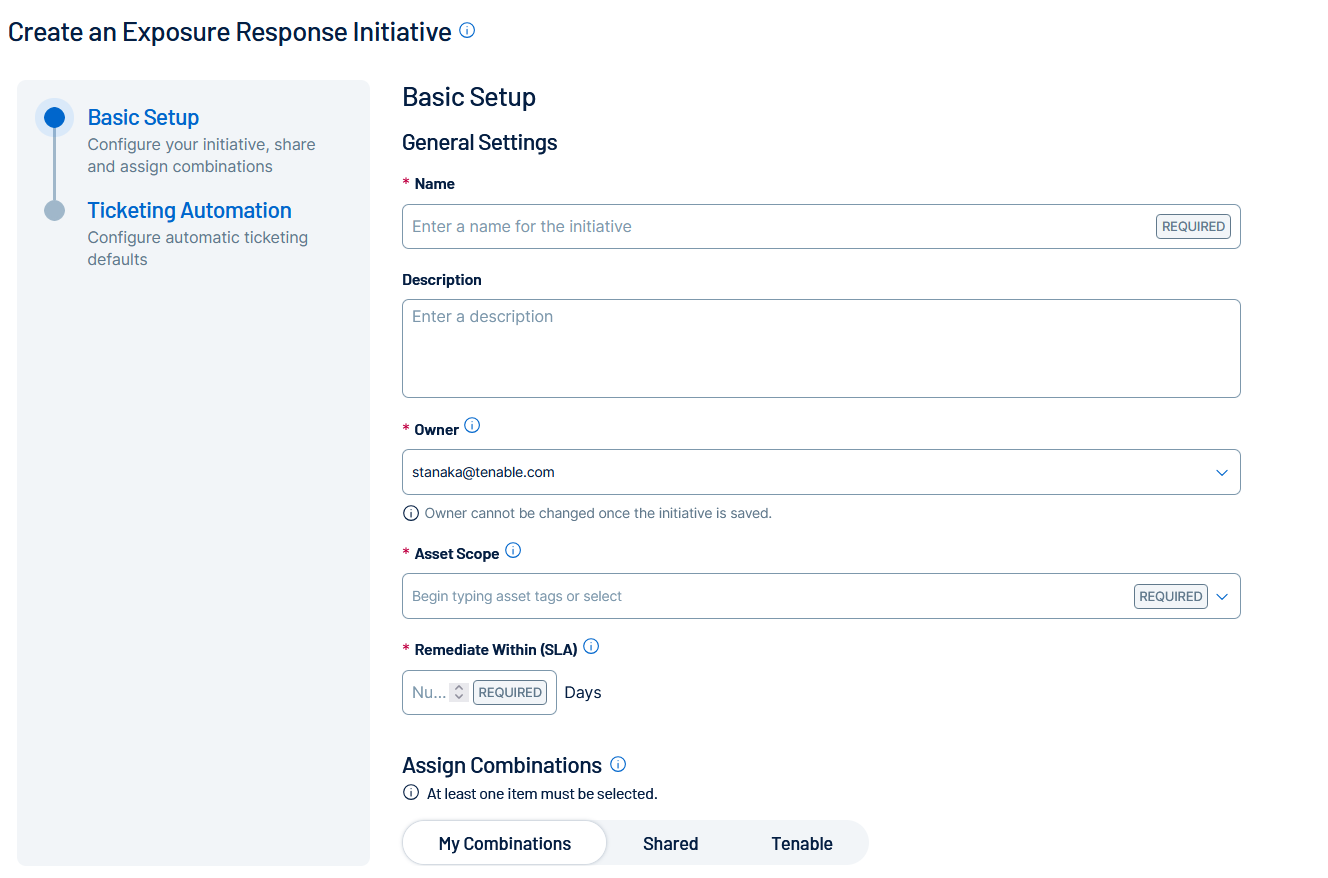Click info icon before 'At least one item' note
The width and height of the screenshot is (1328, 878).
coord(411,794)
